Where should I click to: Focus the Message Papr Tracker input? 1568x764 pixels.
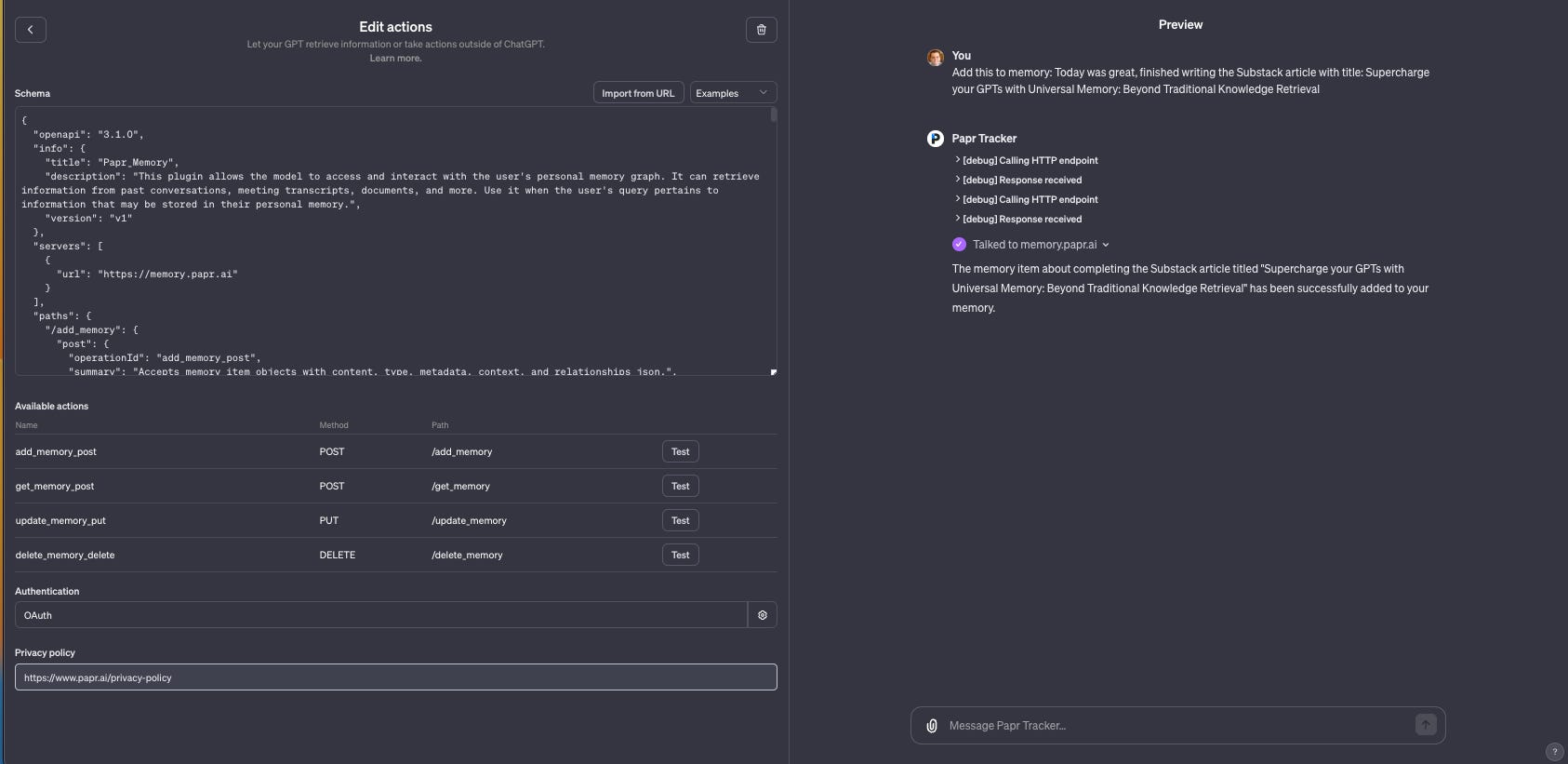(x=1176, y=726)
